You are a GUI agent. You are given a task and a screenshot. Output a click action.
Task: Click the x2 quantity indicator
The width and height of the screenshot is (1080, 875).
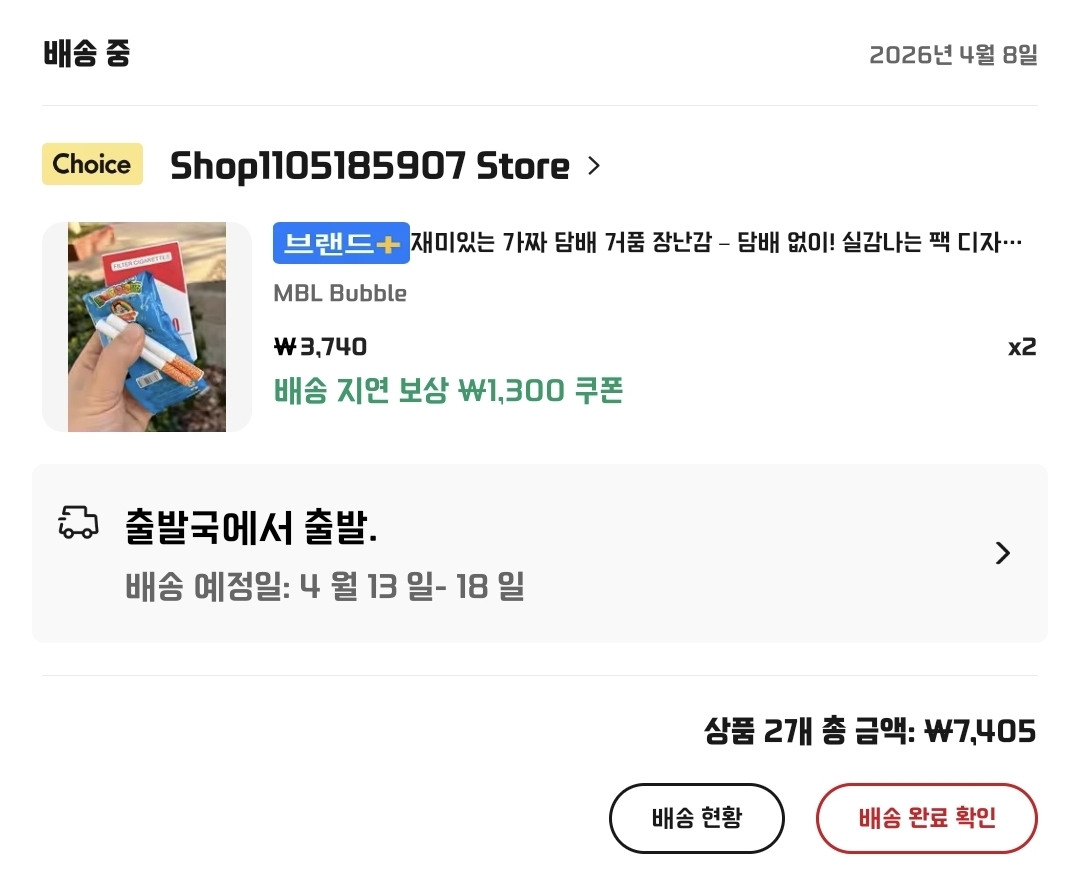pyautogui.click(x=1021, y=347)
